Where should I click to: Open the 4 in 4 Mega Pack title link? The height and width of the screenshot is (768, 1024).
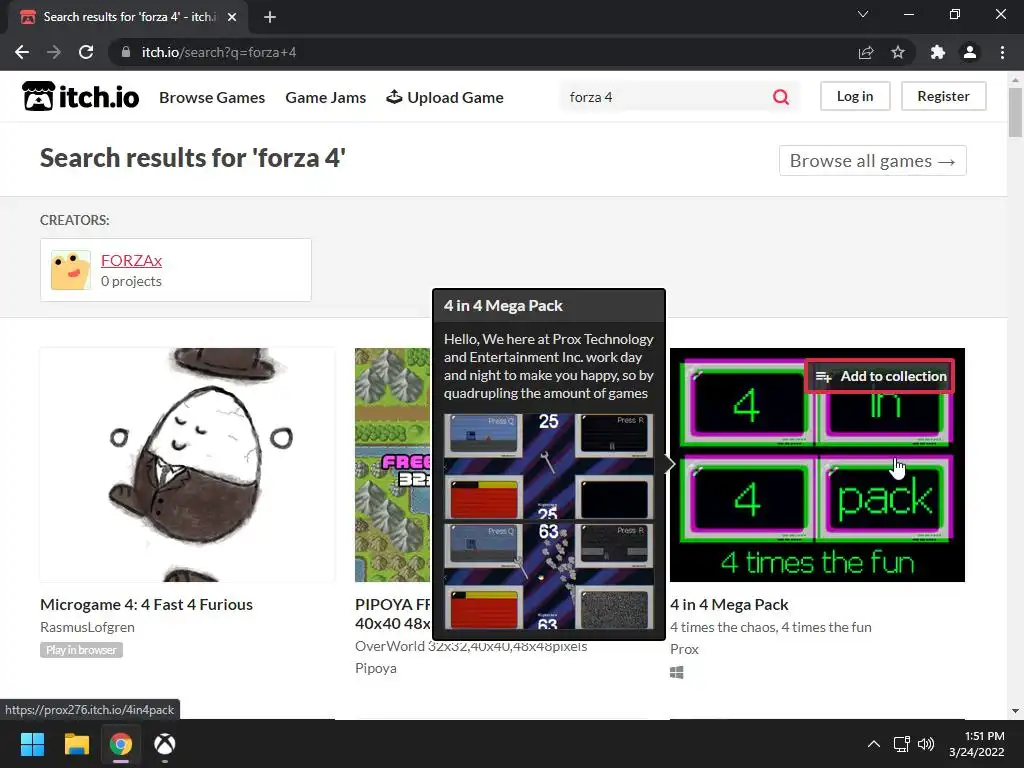pyautogui.click(x=729, y=605)
